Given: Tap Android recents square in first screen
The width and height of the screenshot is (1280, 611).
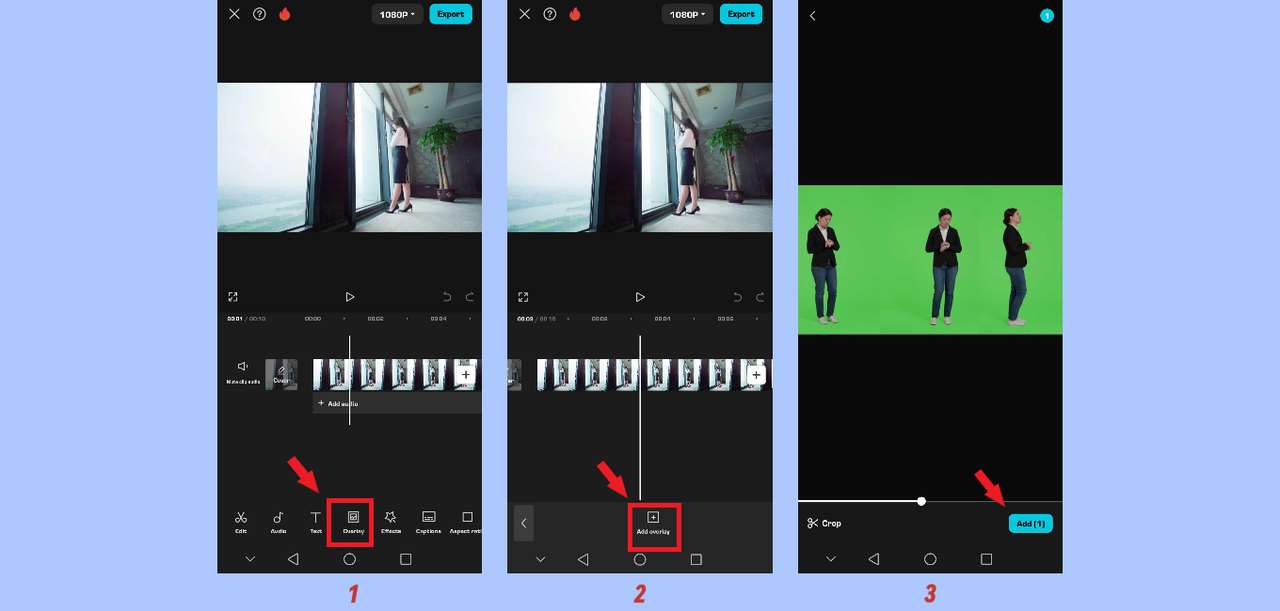Looking at the screenshot, I should (406, 559).
